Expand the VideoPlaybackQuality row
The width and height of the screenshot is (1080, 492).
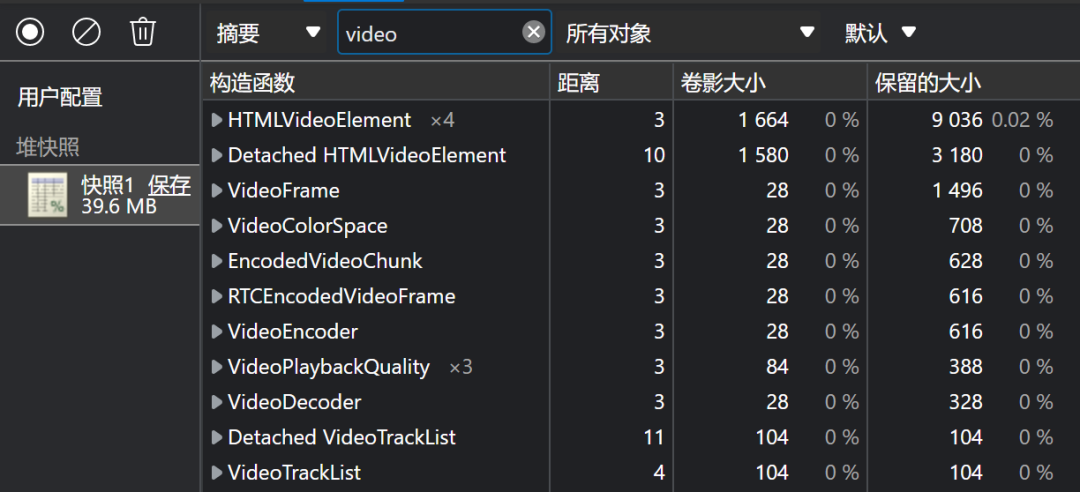click(217, 367)
